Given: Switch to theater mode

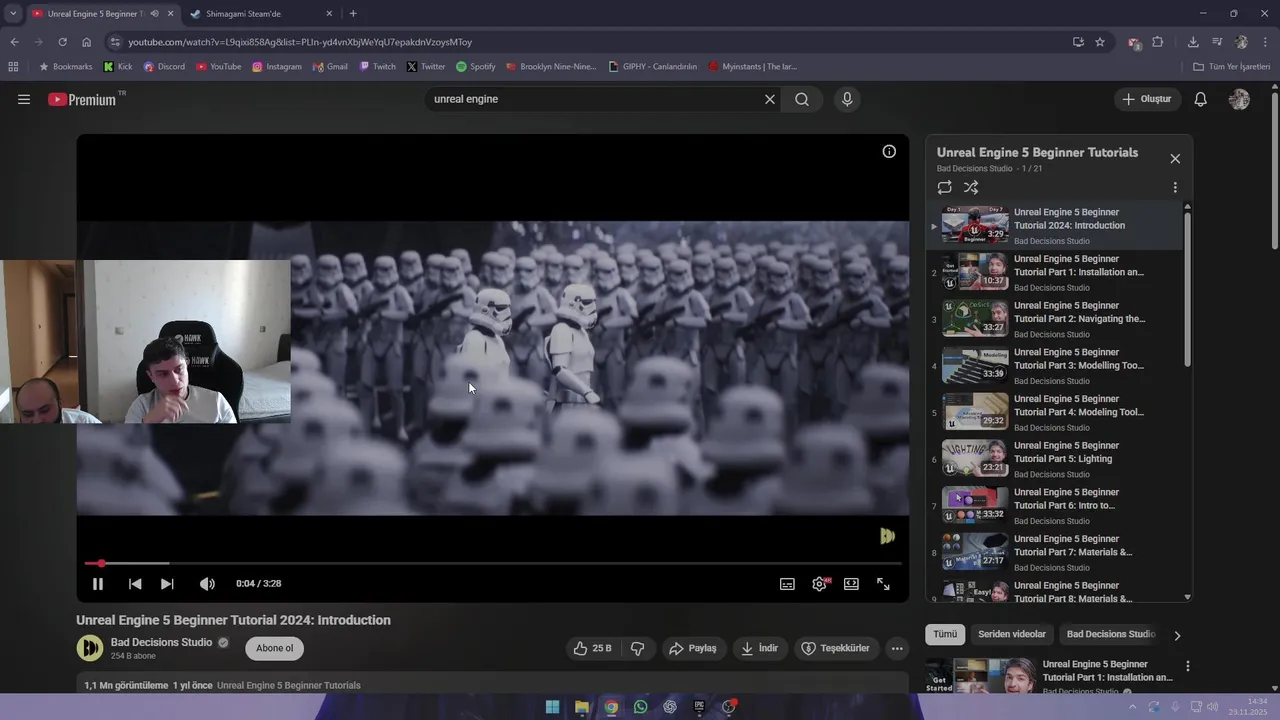Looking at the screenshot, I should [851, 584].
